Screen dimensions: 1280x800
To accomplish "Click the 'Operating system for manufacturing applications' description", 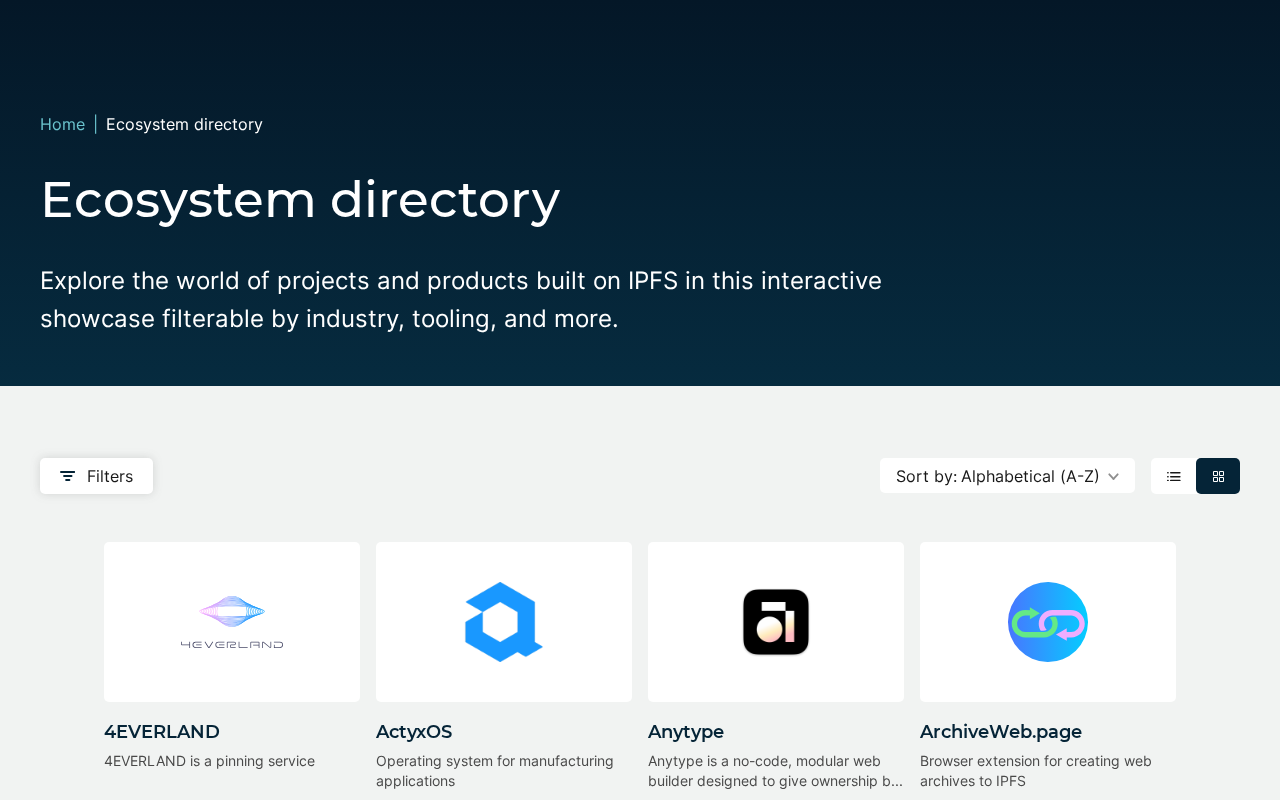I will click(495, 771).
